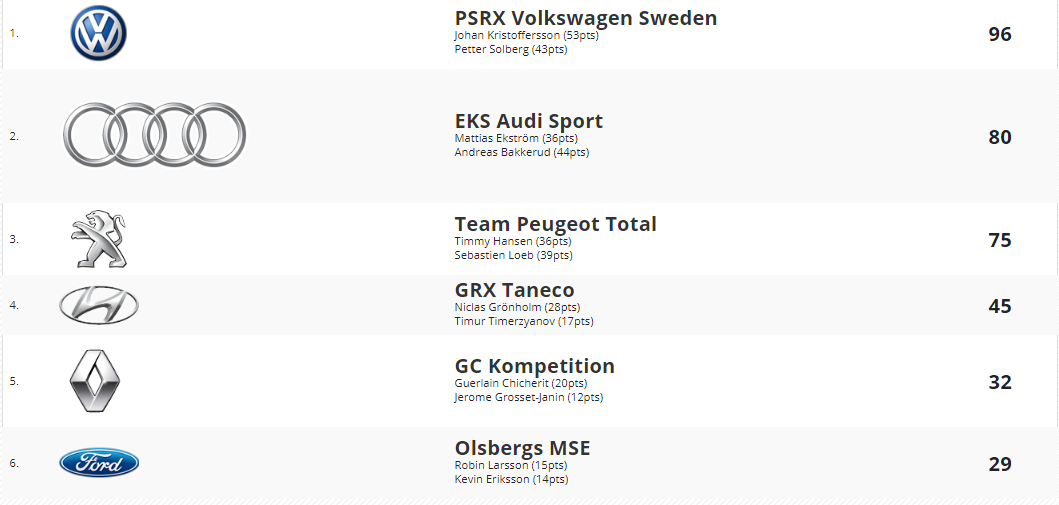This screenshot has height=505, width=1059.
Task: Click the Hyundai logo
Action: pyautogui.click(x=99, y=305)
